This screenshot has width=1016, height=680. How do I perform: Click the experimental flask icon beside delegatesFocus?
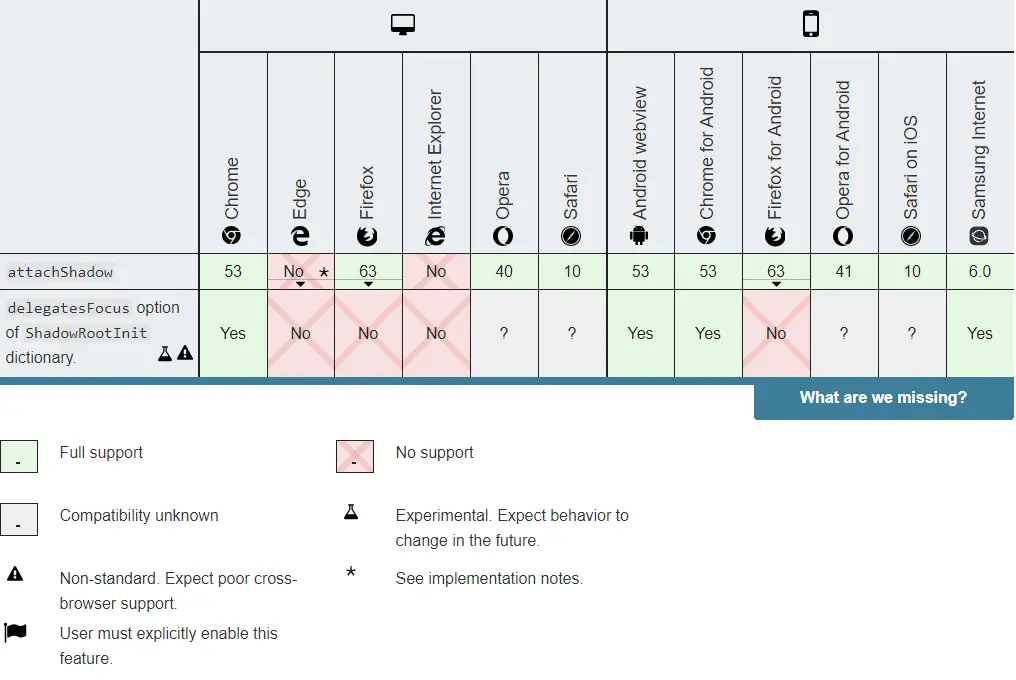click(x=166, y=353)
